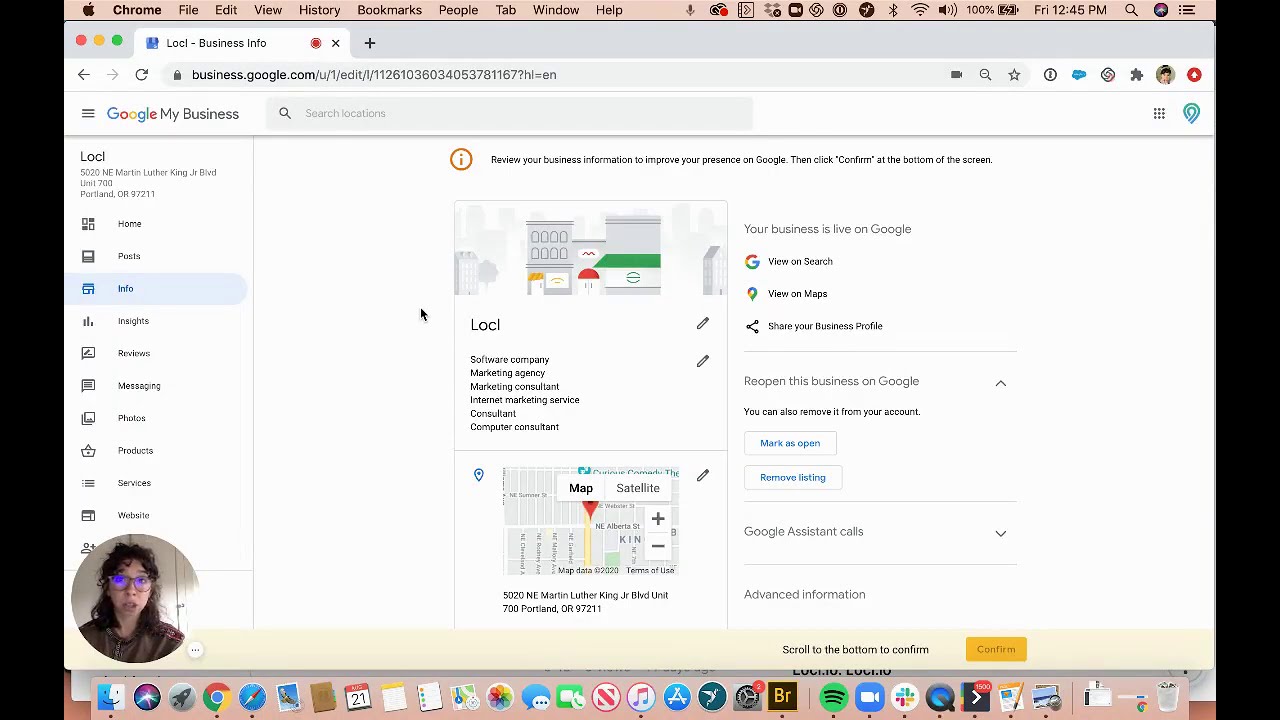
Task: Click the Messaging sidebar icon
Action: (x=88, y=386)
